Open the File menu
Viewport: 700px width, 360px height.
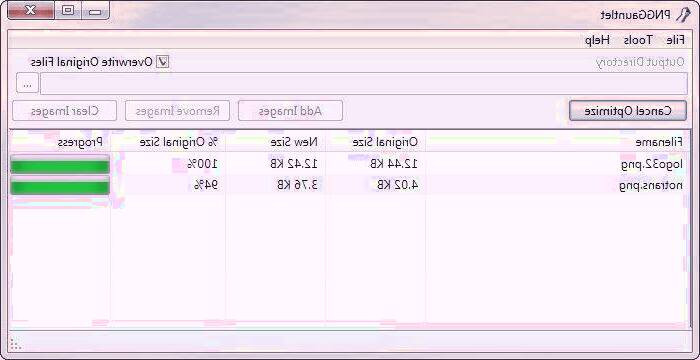click(675, 40)
